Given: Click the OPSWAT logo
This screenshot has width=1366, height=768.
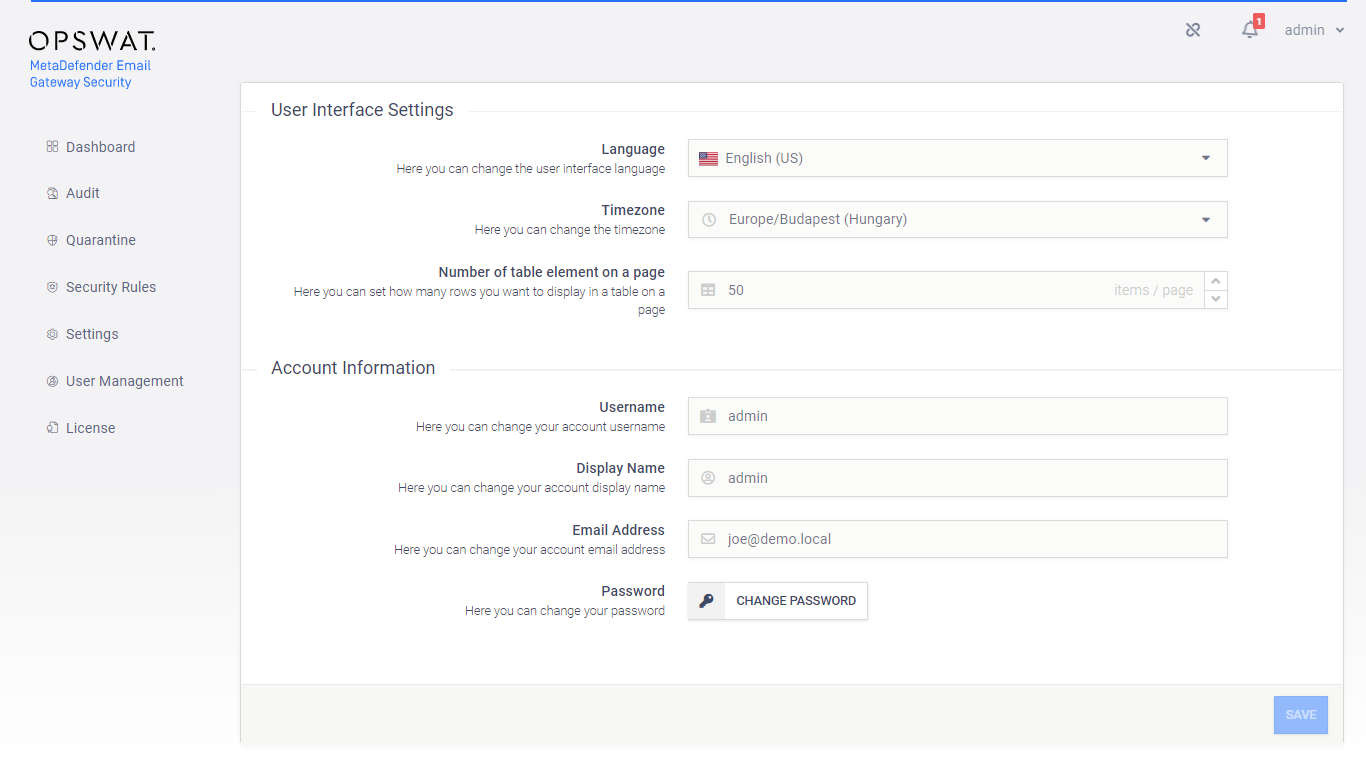Looking at the screenshot, I should pos(92,41).
